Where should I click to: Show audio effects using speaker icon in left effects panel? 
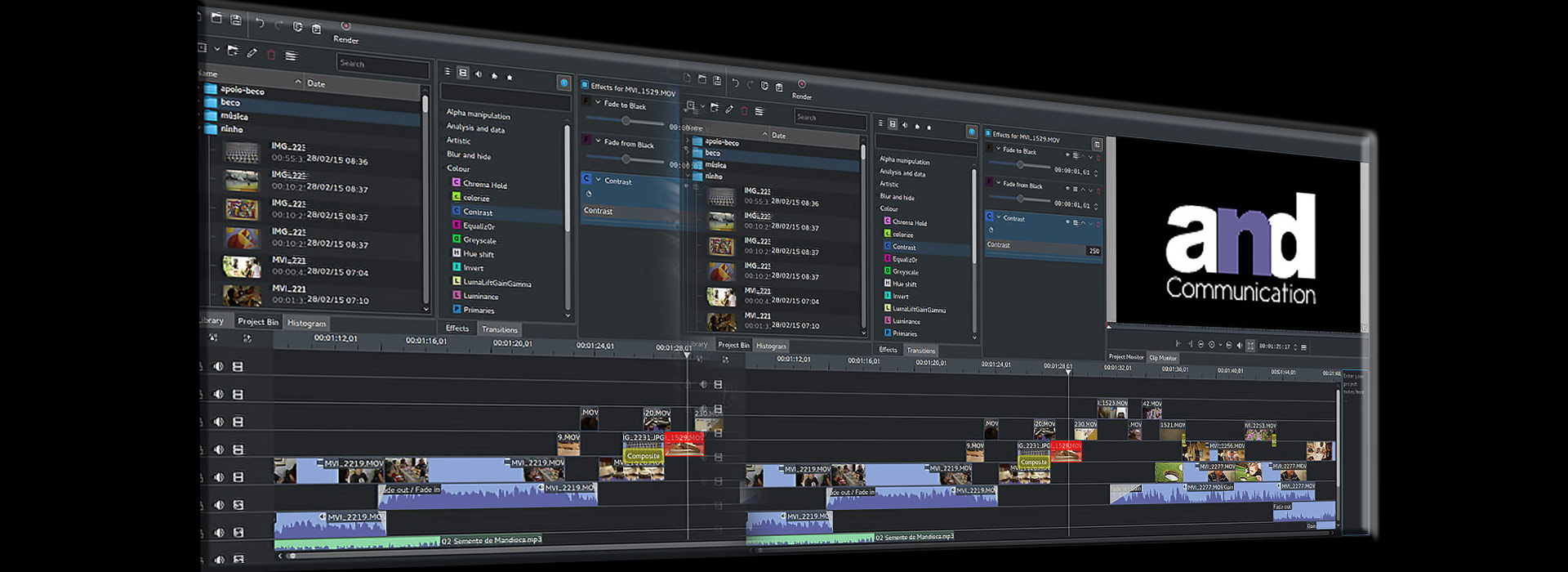coord(479,74)
